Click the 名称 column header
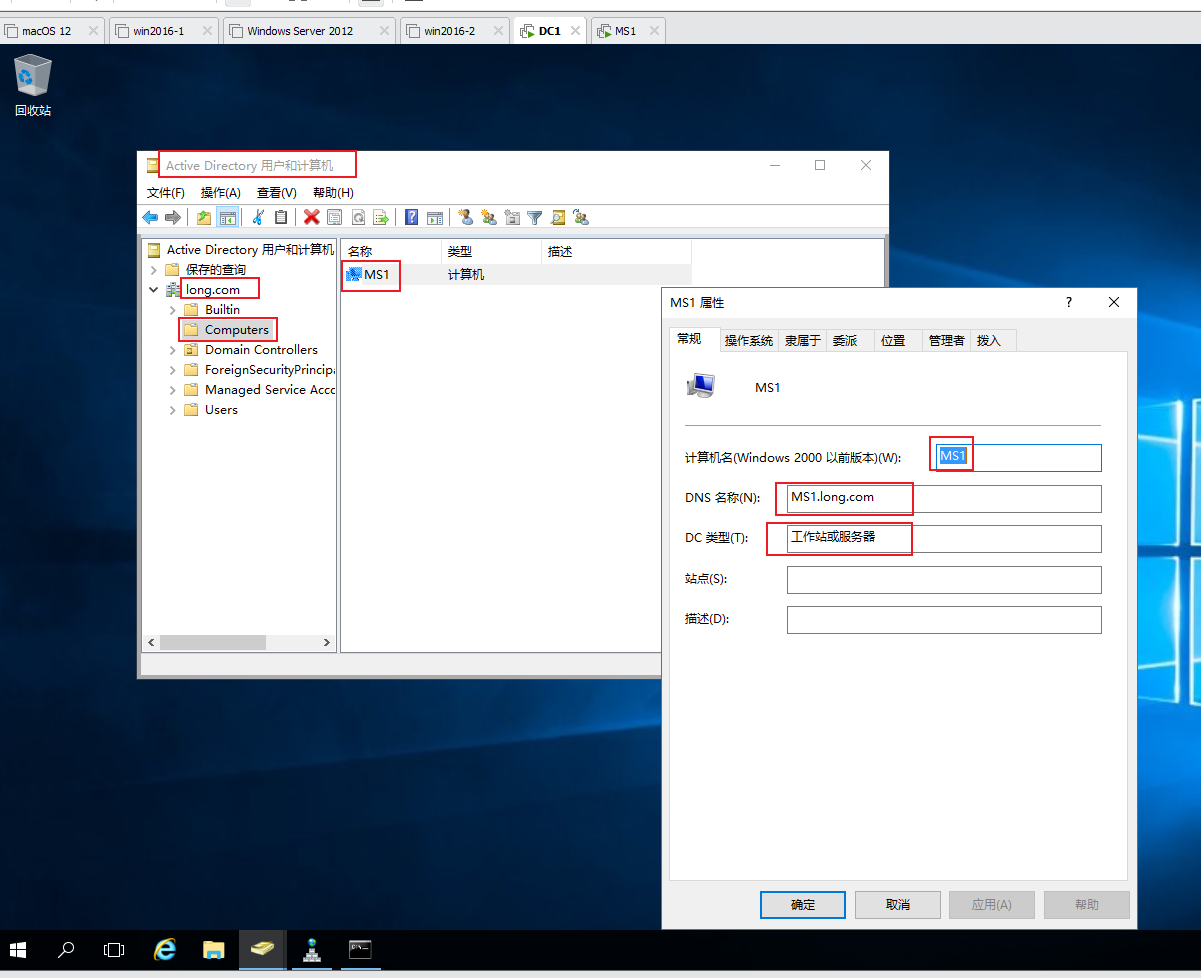 coord(391,252)
